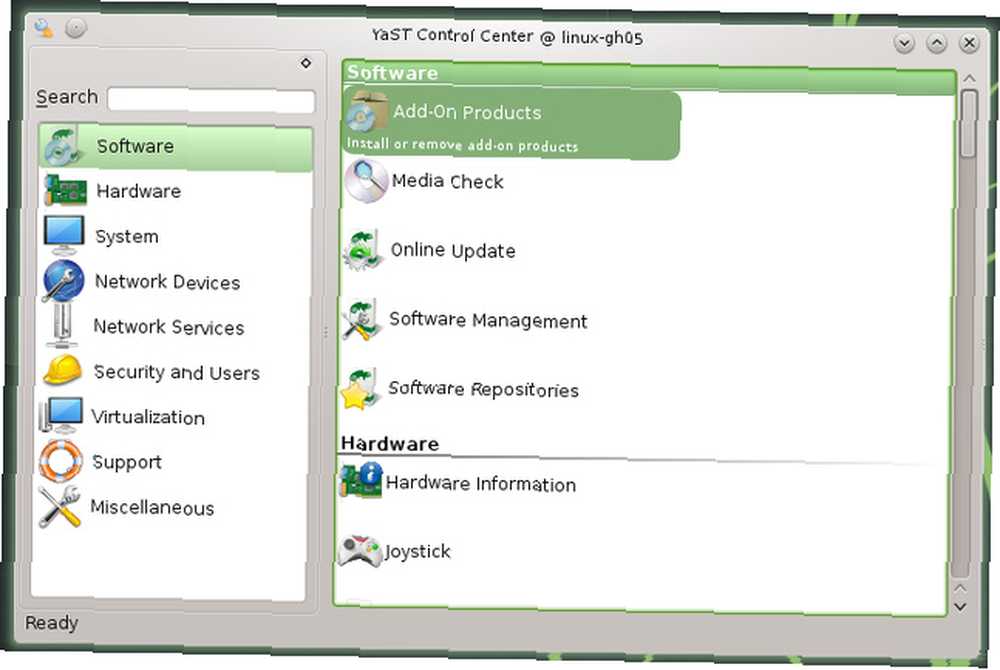Open Media Check module
The width and height of the screenshot is (1000, 670).
click(448, 181)
